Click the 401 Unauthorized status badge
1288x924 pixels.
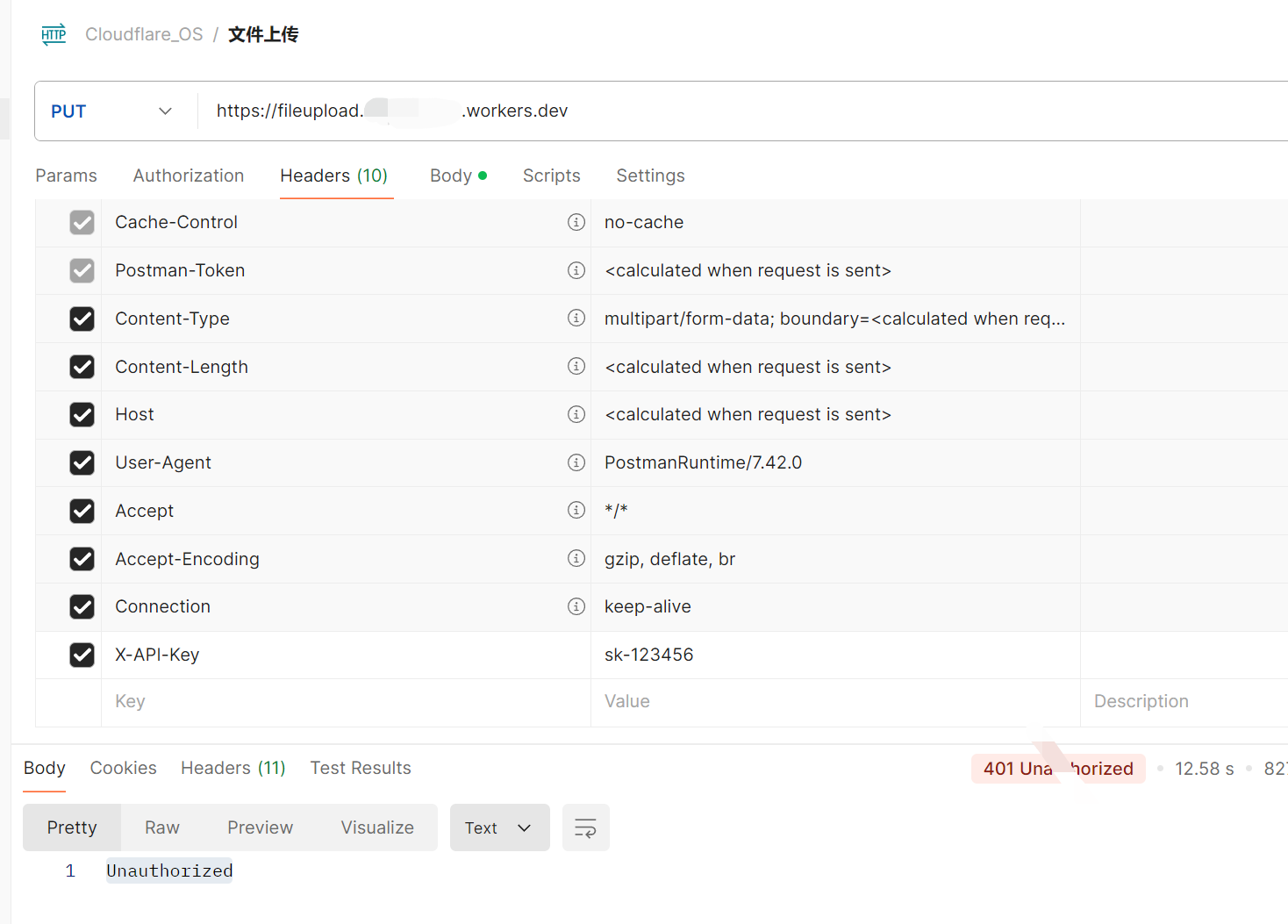click(x=1058, y=769)
